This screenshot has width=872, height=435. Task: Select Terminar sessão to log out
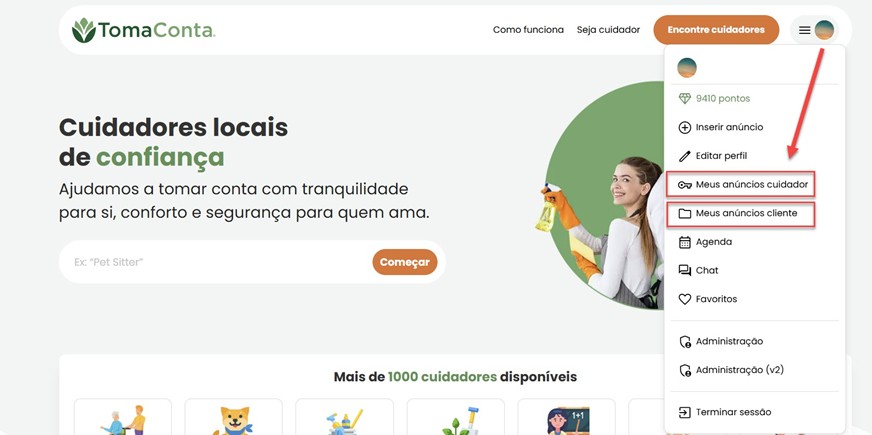coord(725,412)
